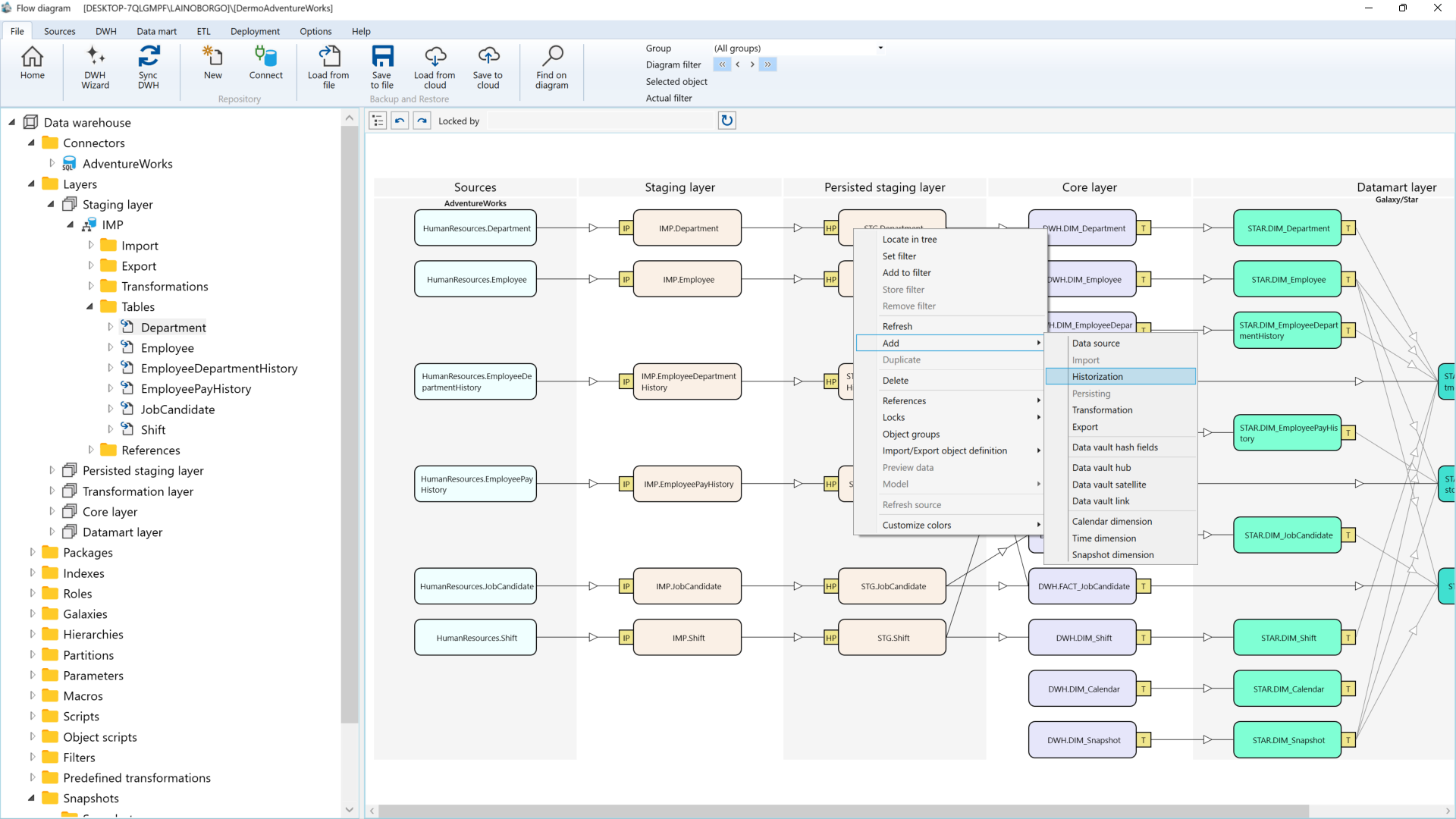1456x819 pixels.
Task: Open the DWH Wizard
Action: point(95,67)
